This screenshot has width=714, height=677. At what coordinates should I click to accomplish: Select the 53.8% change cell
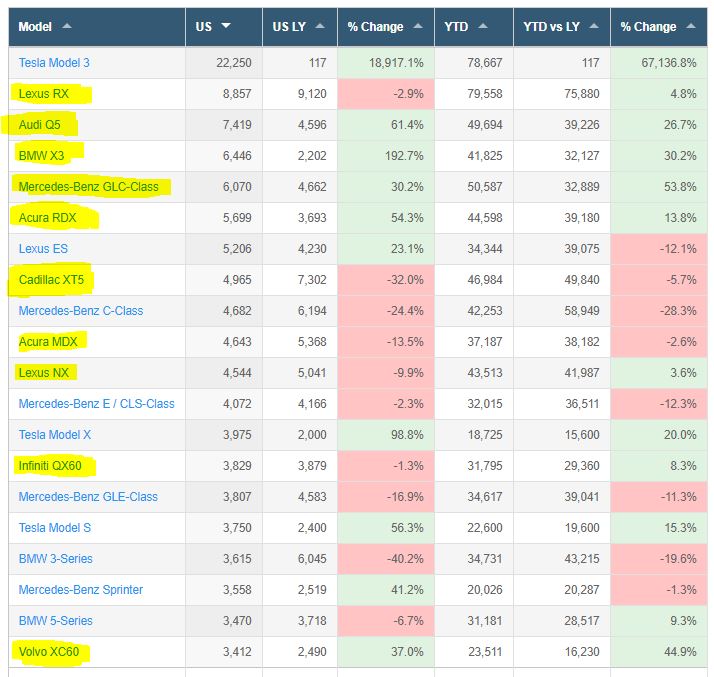click(x=658, y=186)
